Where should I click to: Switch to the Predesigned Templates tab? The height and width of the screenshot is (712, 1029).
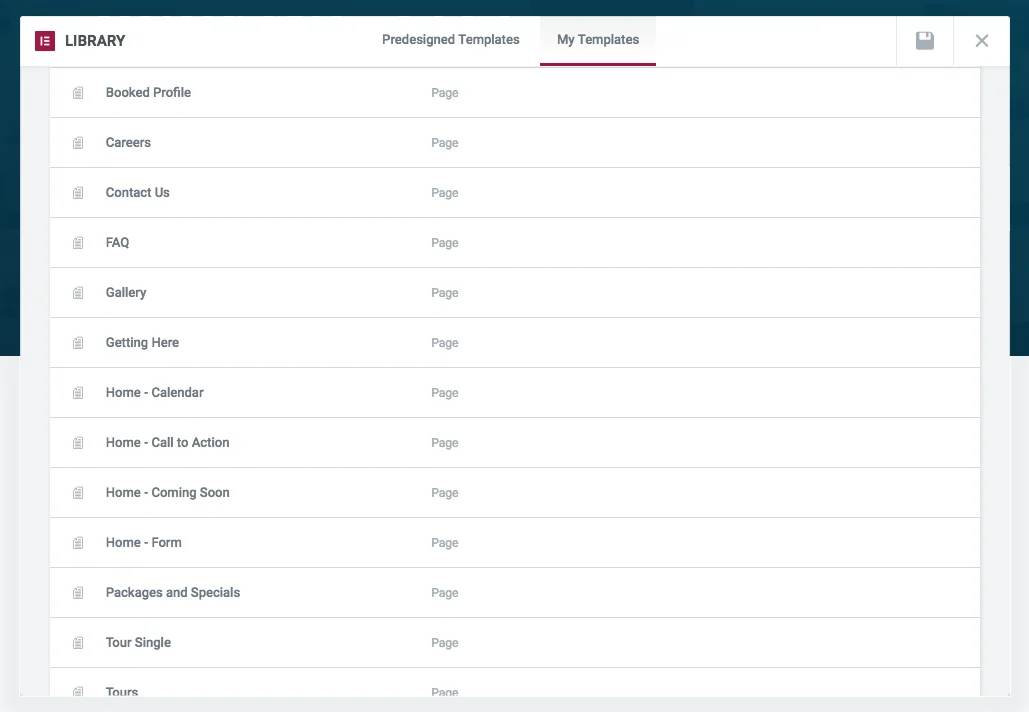coord(450,40)
